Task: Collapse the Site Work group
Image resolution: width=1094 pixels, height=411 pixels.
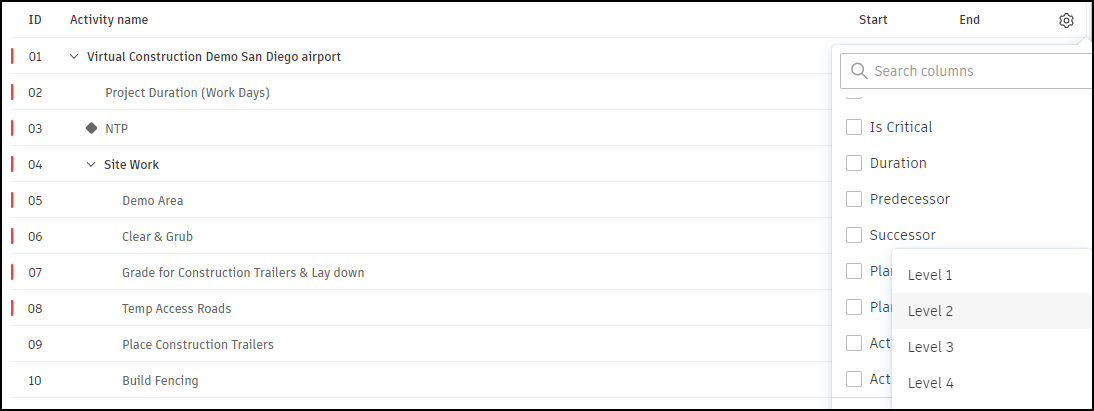Action: click(91, 165)
